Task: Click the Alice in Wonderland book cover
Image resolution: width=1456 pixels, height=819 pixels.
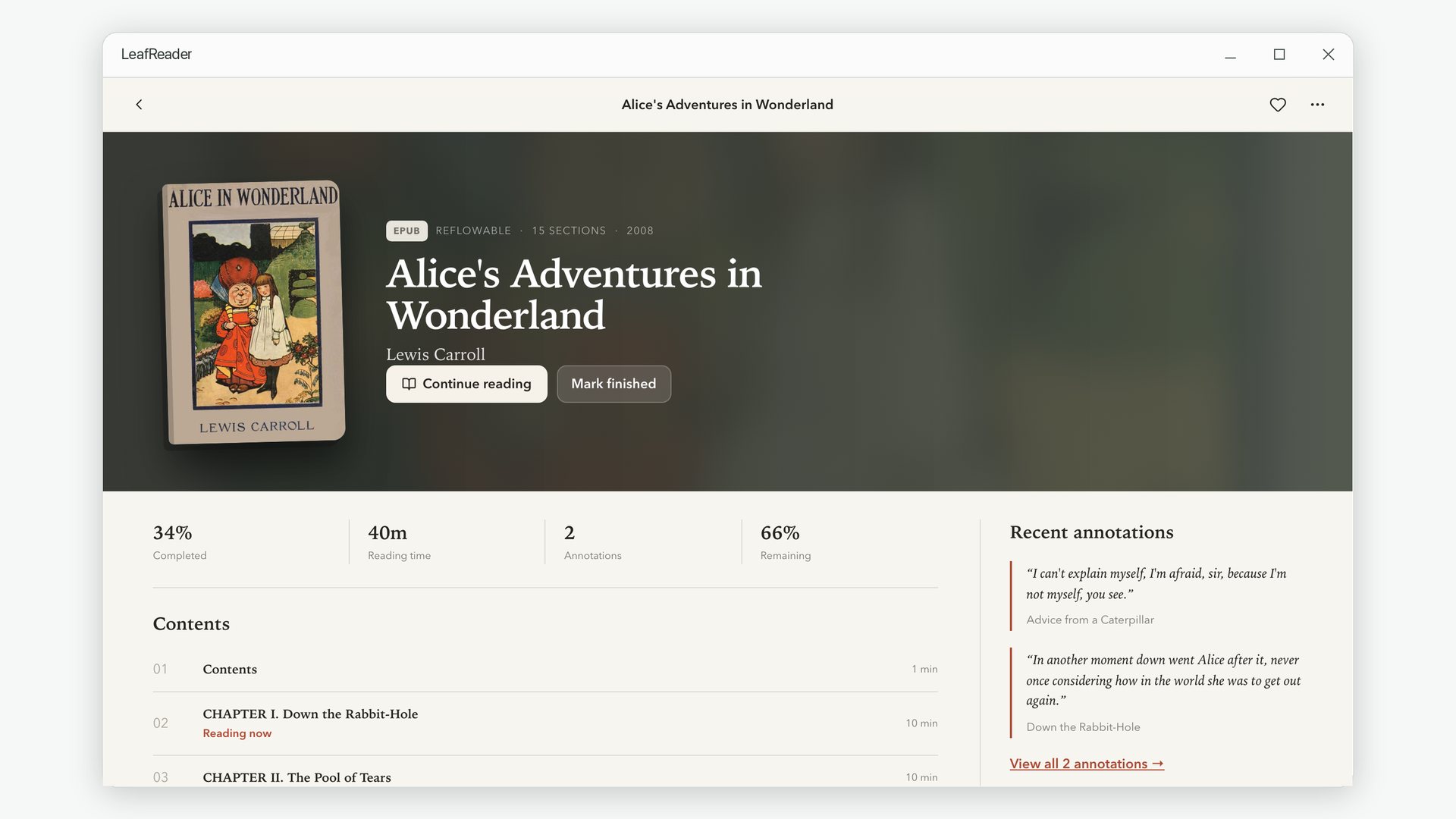Action: click(x=254, y=312)
